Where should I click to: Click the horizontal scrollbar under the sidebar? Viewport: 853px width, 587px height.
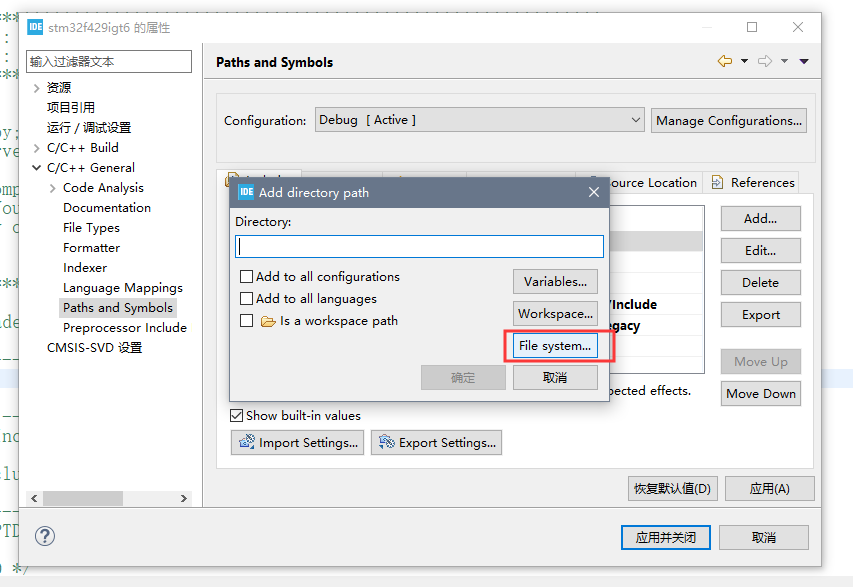point(84,498)
